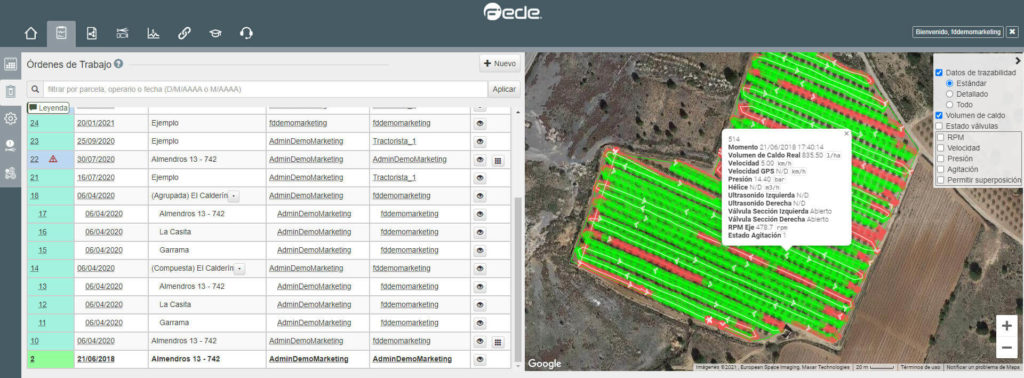The image size is (1024, 378).
Task: Expand the (Compuesta) El Calderín dropdown arrow
Action: point(239,268)
